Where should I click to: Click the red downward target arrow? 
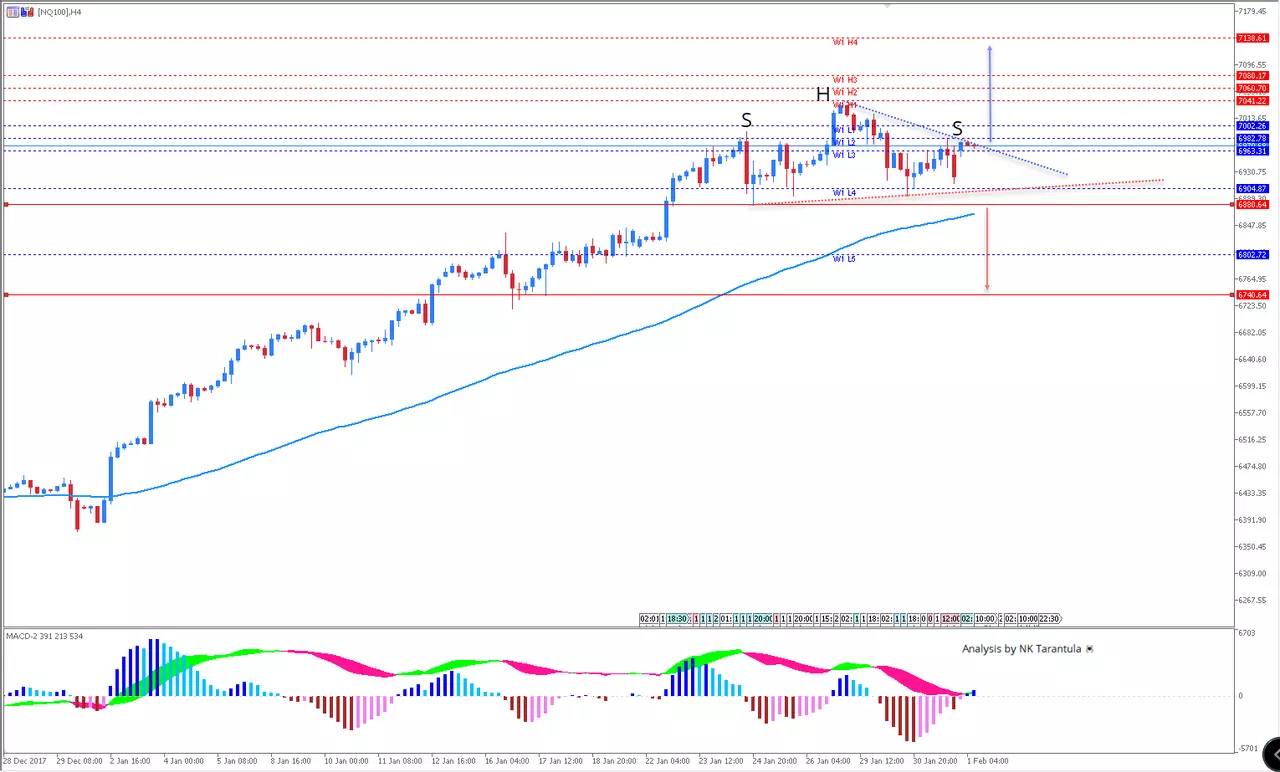pos(987,250)
